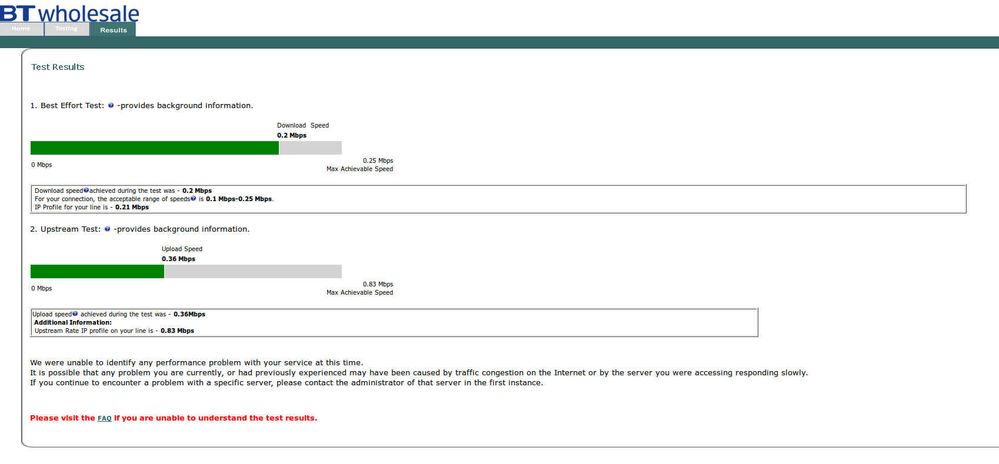Click grey unfilled portion of download bar

(x=310, y=148)
